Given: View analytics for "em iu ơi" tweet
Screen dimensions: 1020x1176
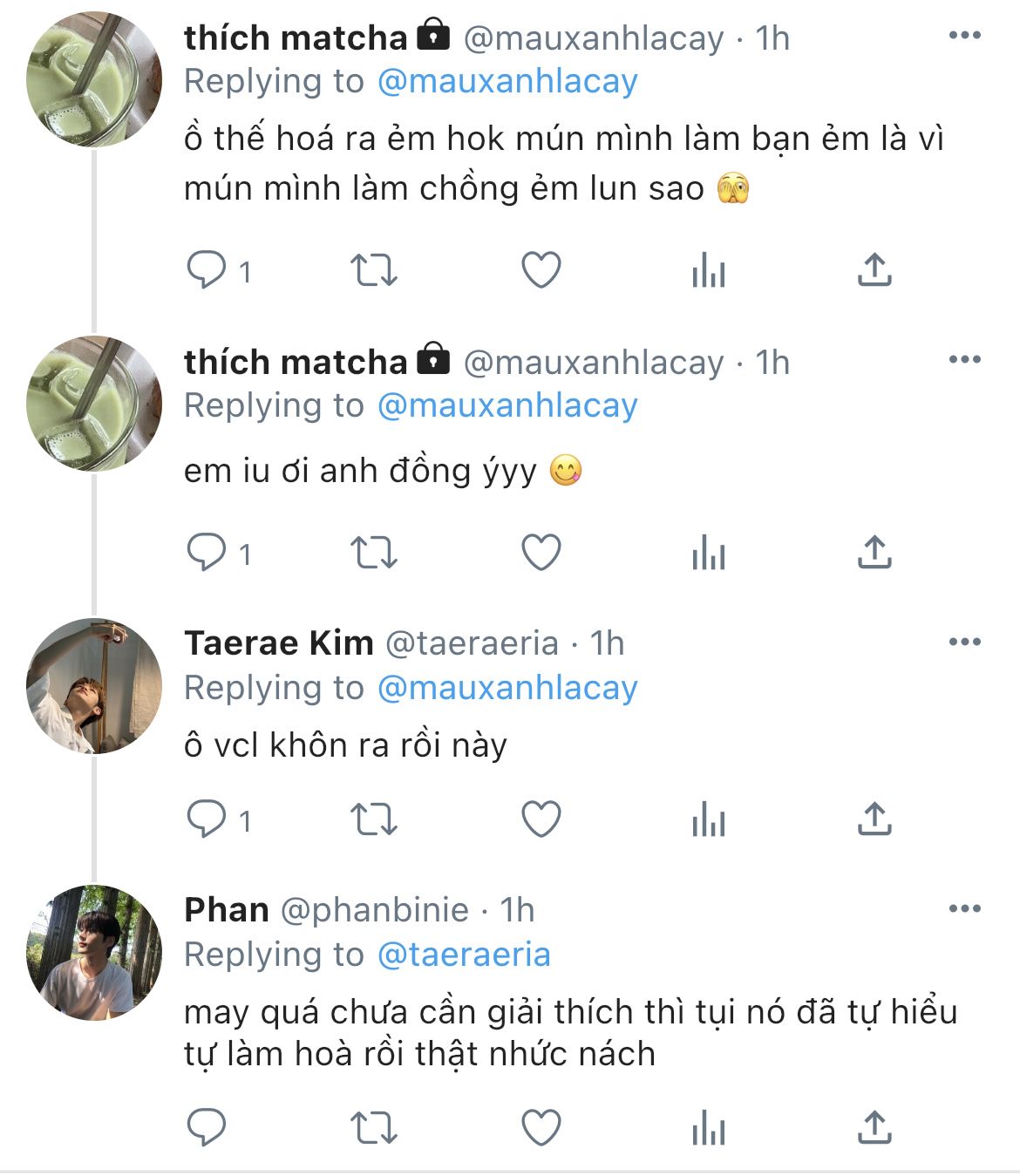Looking at the screenshot, I should pos(708,553).
